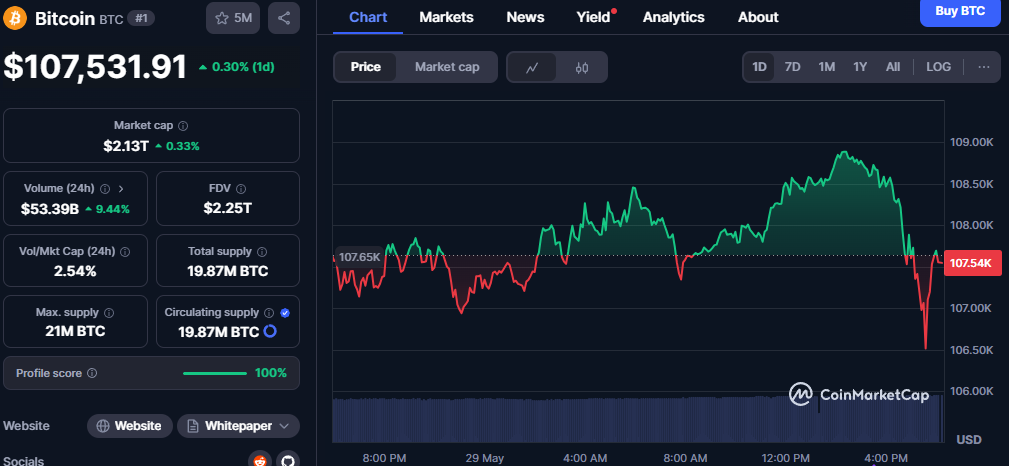Viewport: 1009px width, 466px height.
Task: Click the 106.50K y-axis label
Action: pyautogui.click(x=972, y=350)
